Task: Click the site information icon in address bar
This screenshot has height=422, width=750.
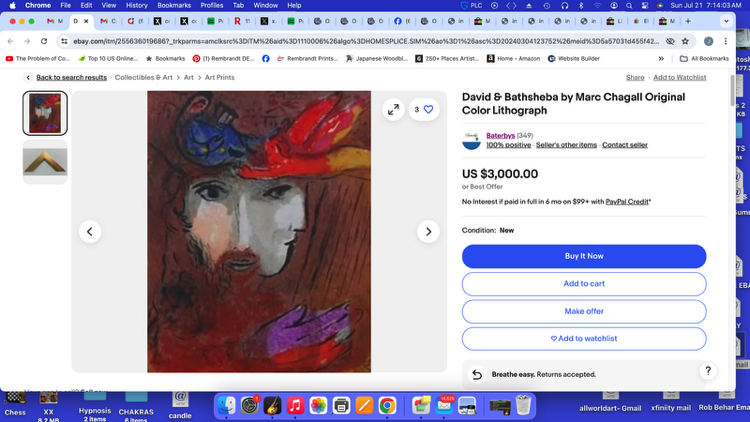Action: click(64, 41)
